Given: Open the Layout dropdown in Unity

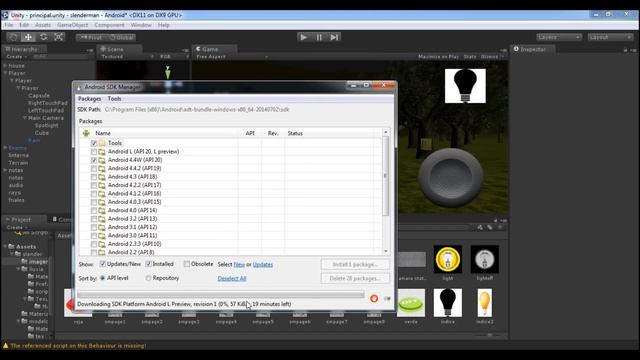Looking at the screenshot, I should click(x=610, y=37).
